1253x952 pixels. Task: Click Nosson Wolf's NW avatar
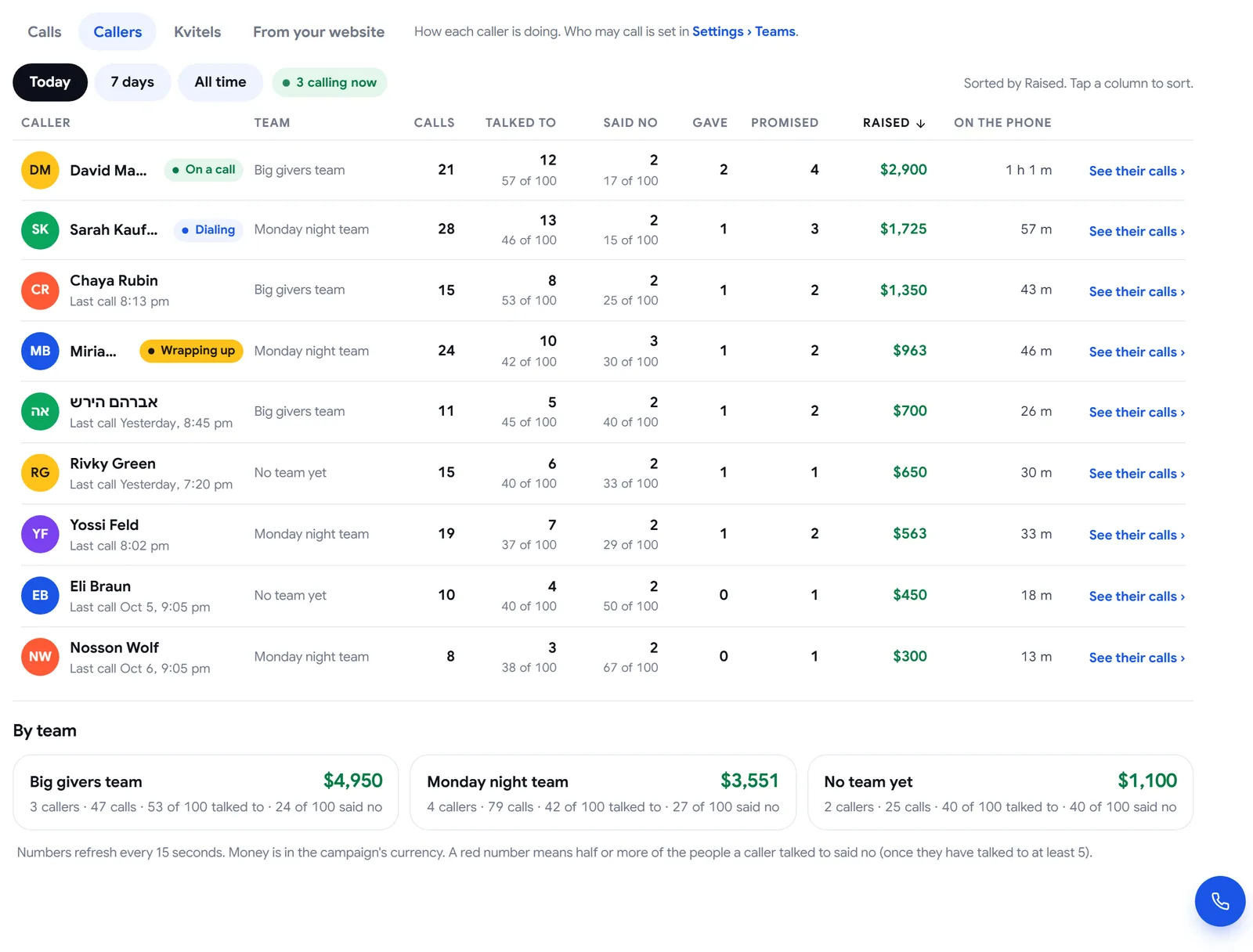(40, 657)
